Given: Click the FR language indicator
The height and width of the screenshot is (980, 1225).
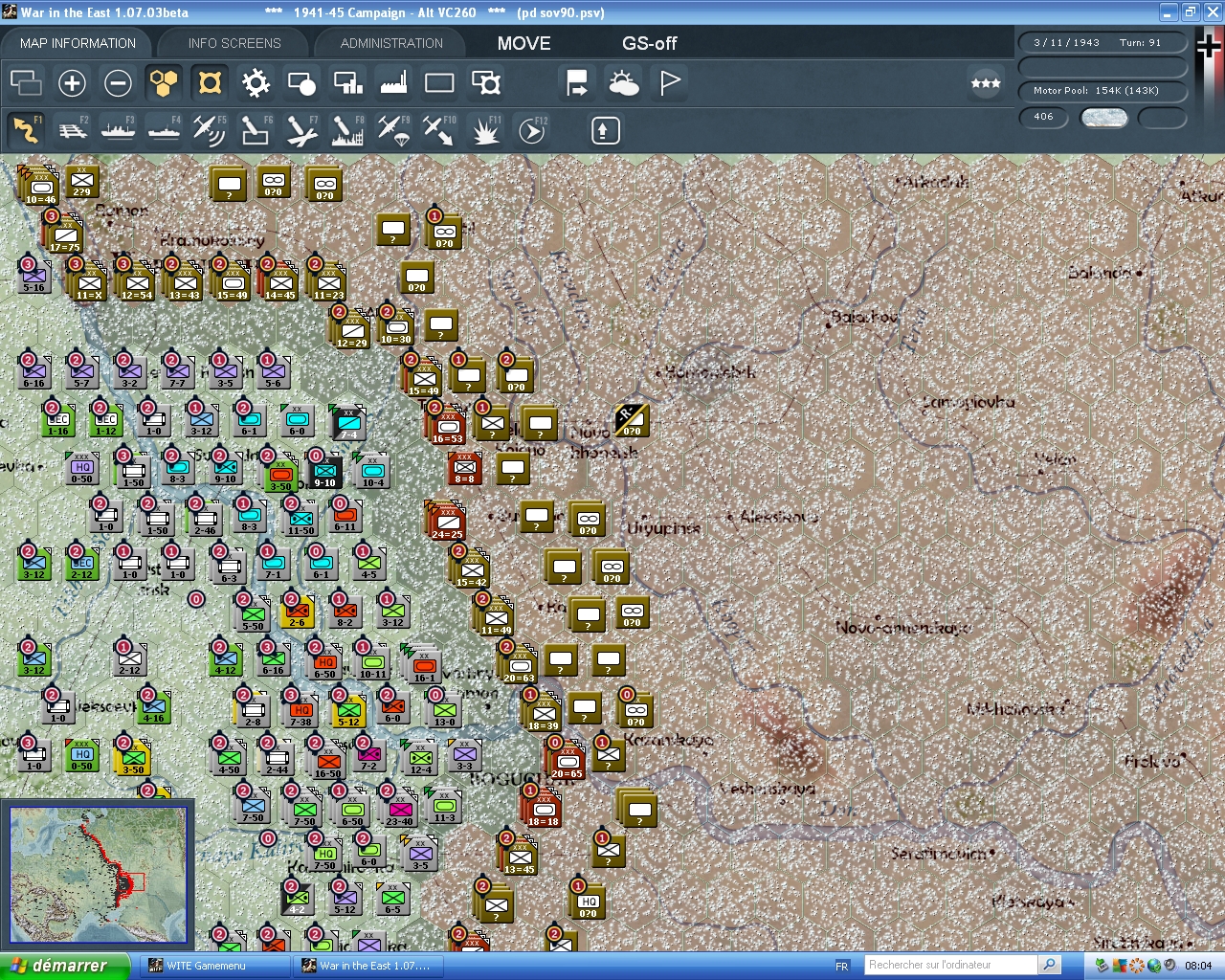Looking at the screenshot, I should pos(842,967).
